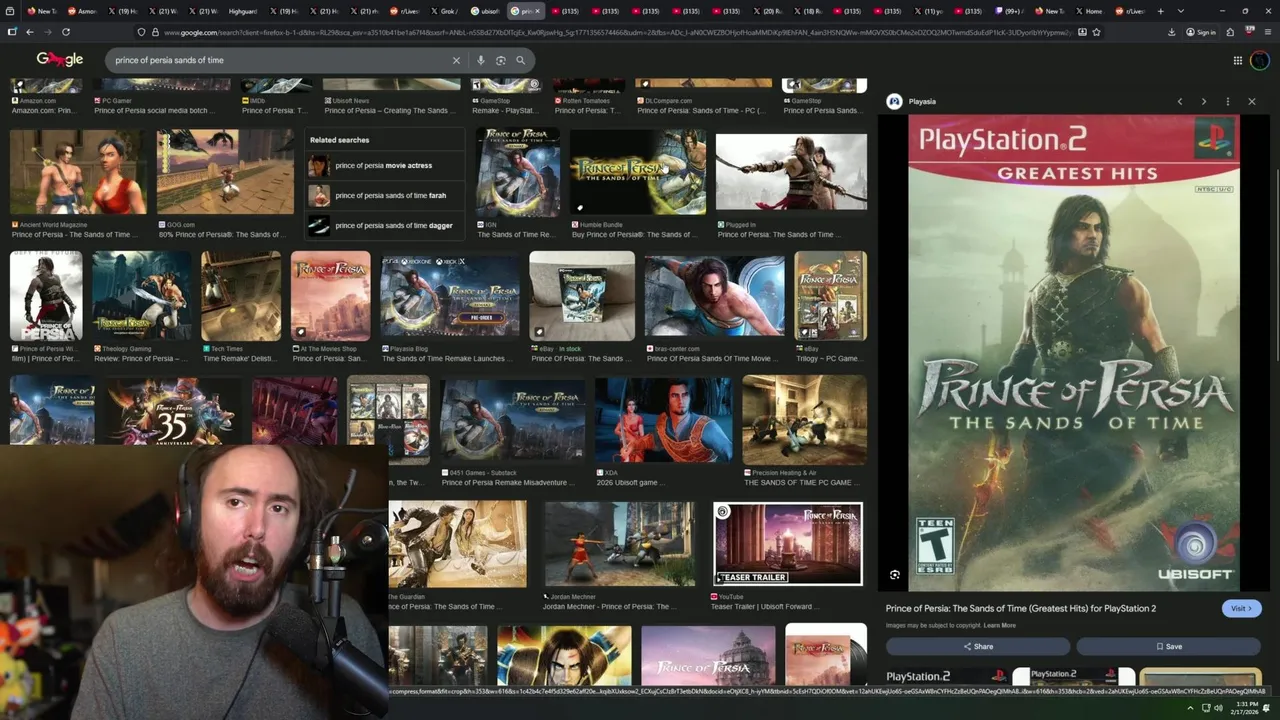Open the 35 Anniversary result image

pos(173,411)
